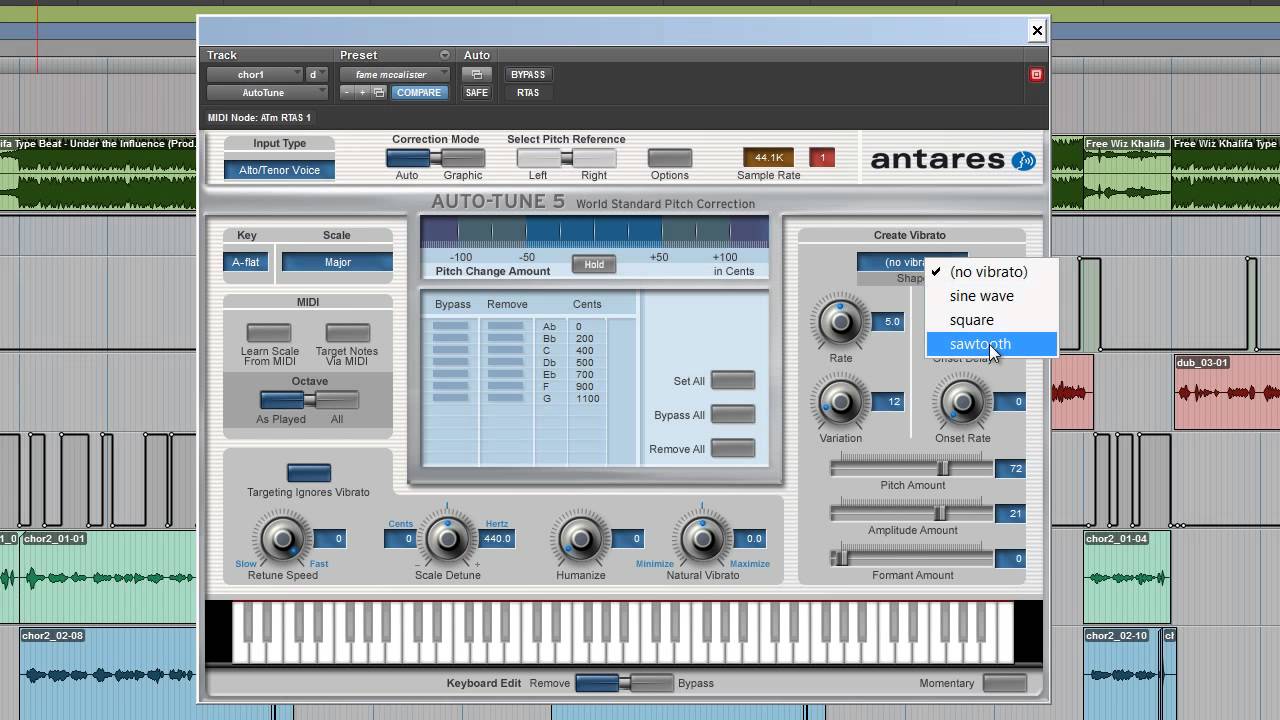
Task: Click the Natural Vibrato knob
Action: 702,539
